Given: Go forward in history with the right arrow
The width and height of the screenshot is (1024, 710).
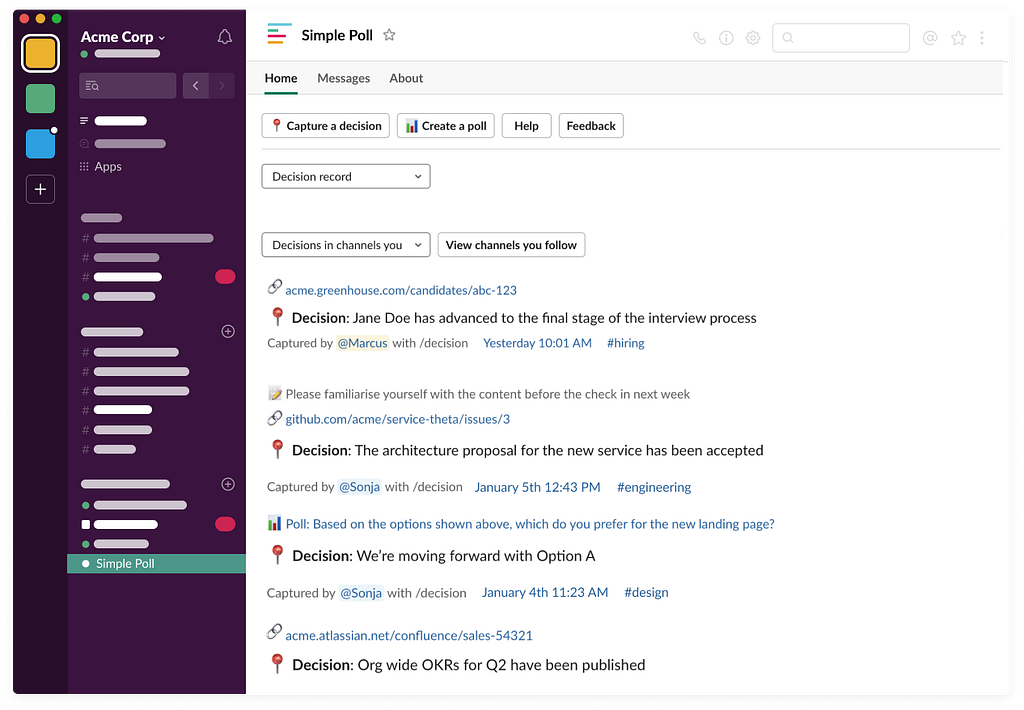Looking at the screenshot, I should [221, 86].
